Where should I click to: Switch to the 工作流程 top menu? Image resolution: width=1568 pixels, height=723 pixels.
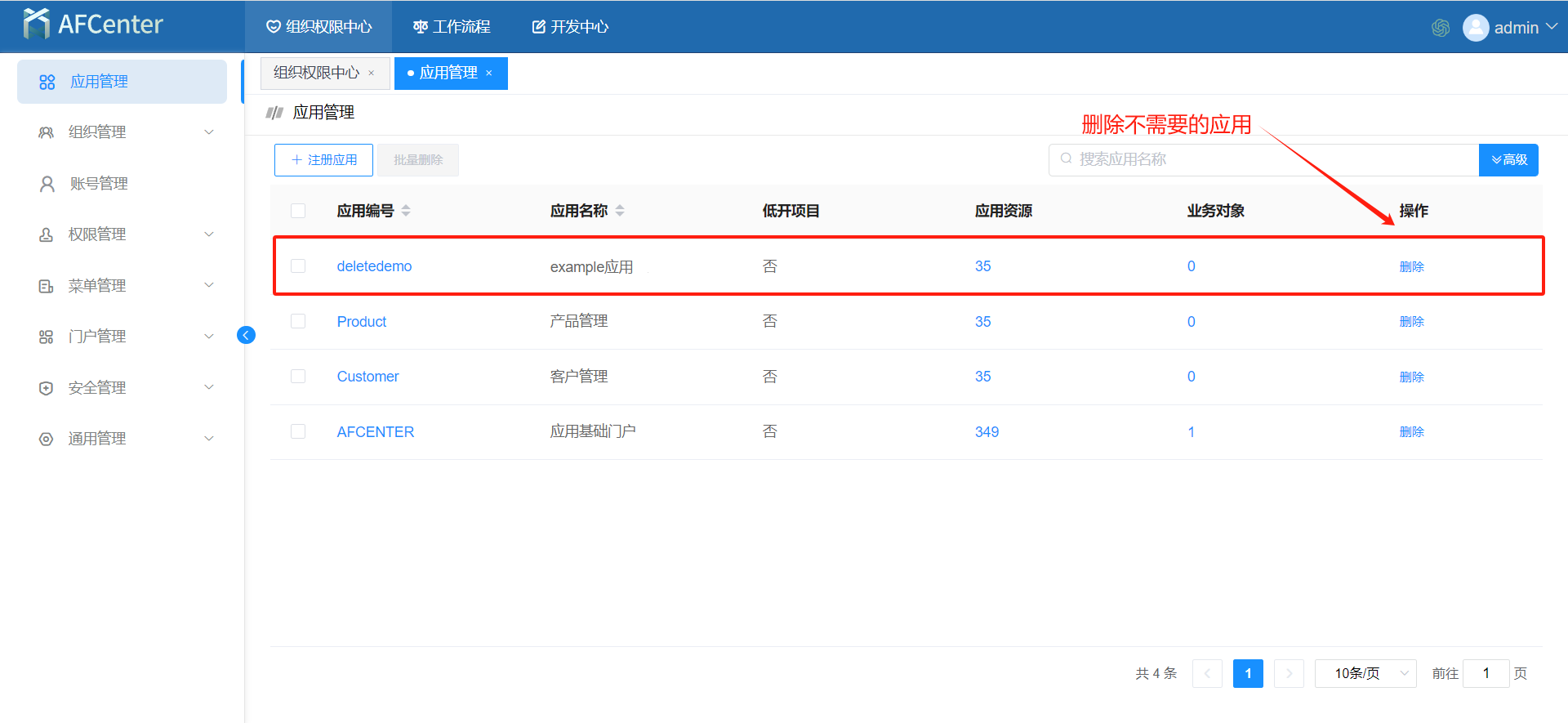tap(452, 27)
